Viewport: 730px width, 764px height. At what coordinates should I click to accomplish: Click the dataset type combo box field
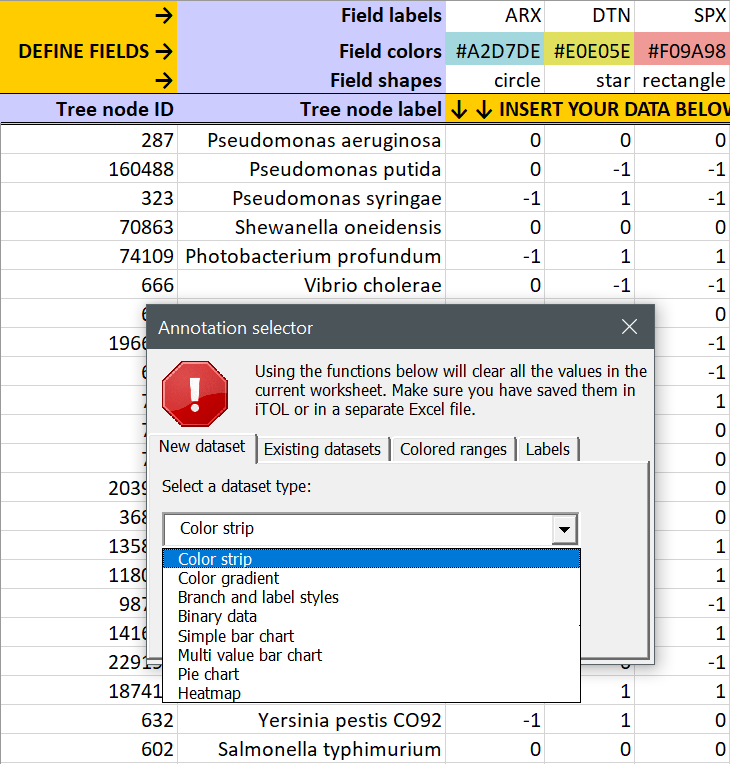tap(357, 529)
